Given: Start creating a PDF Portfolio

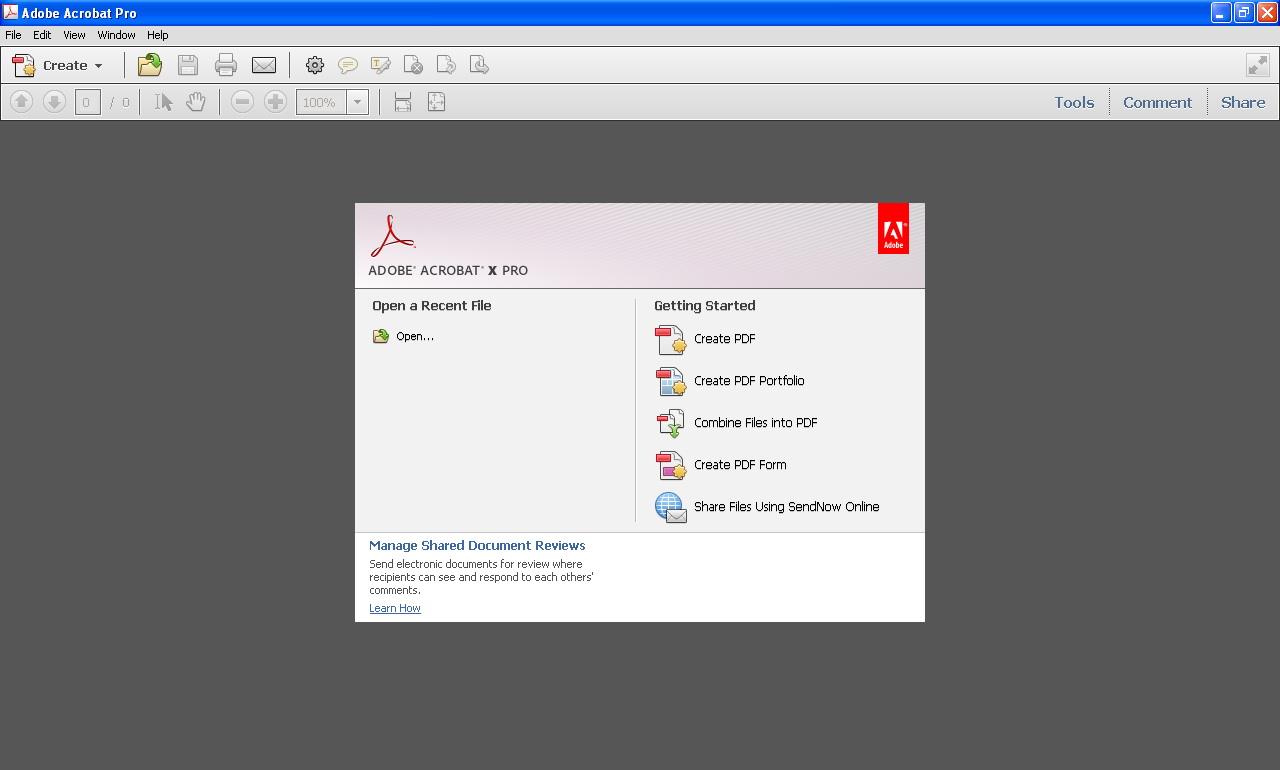Looking at the screenshot, I should tap(750, 381).
